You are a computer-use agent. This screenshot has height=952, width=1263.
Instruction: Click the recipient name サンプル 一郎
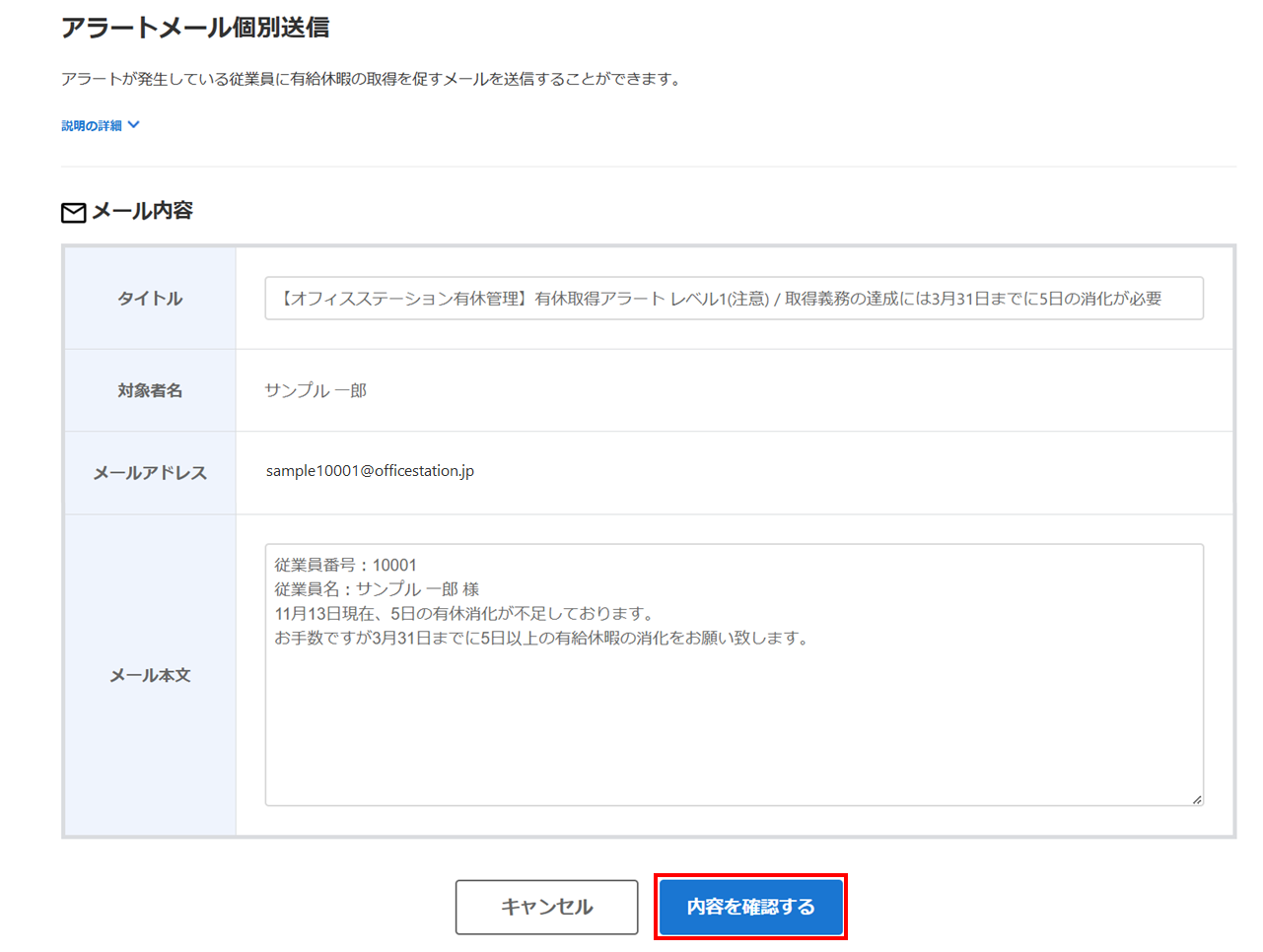(x=316, y=390)
